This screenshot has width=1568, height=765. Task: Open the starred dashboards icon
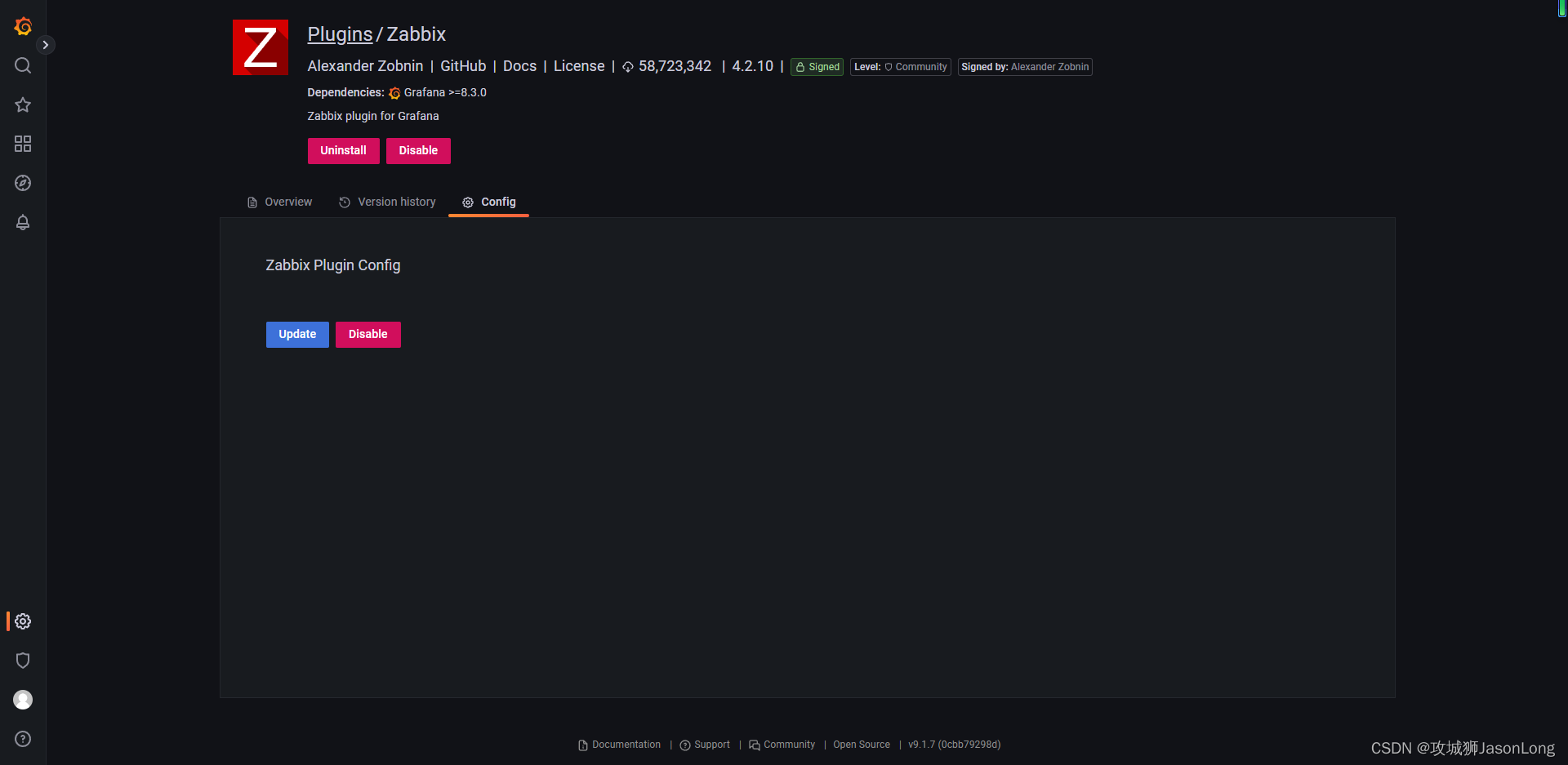coord(23,105)
